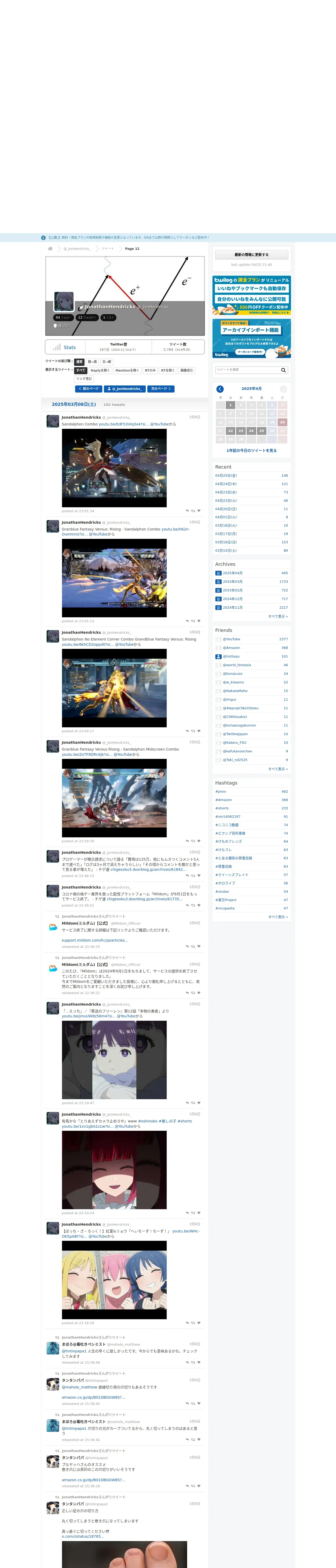
Task: Apply the RTのみ filter
Action: tap(150, 370)
